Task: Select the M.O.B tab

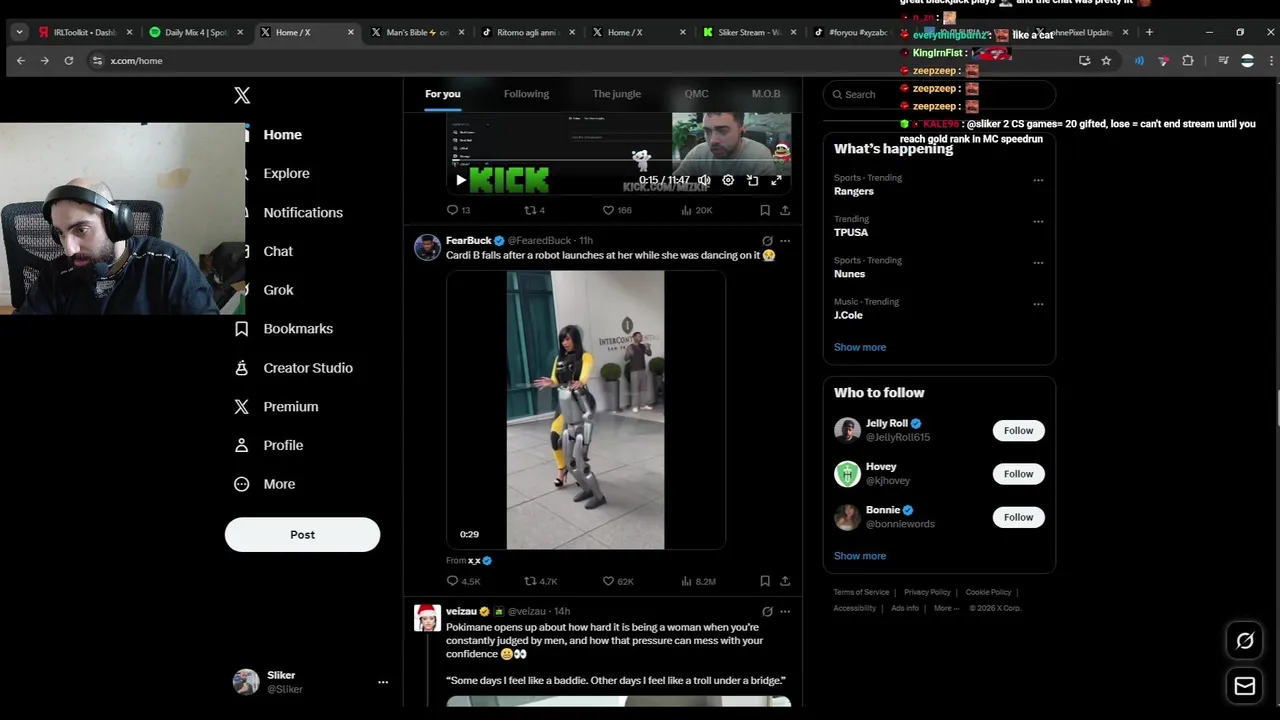Action: [x=766, y=94]
